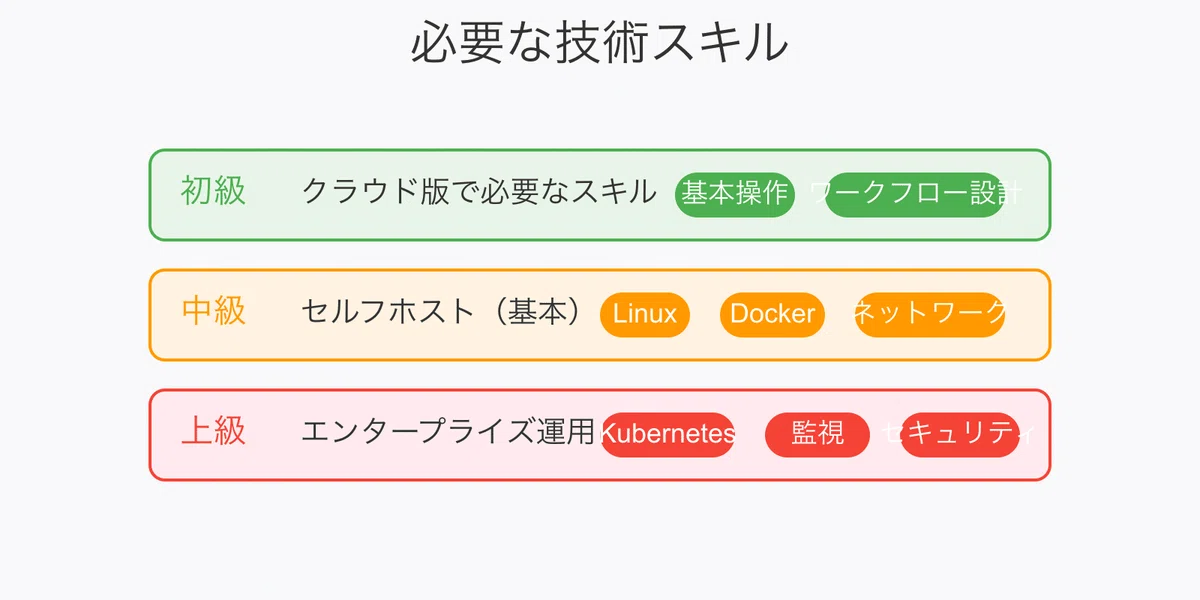Select the Kubernetes red tag
Image resolution: width=1200 pixels, height=600 pixels.
click(667, 434)
